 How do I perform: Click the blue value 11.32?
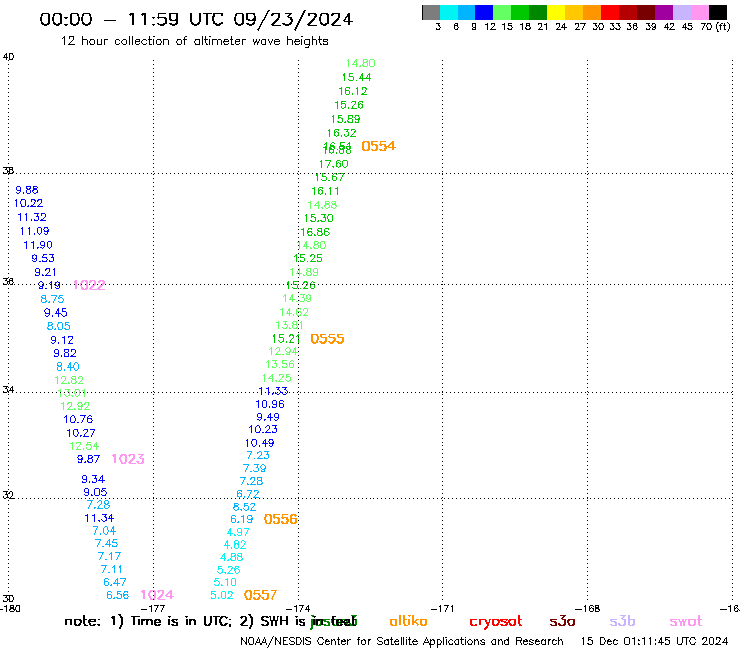(x=32, y=218)
